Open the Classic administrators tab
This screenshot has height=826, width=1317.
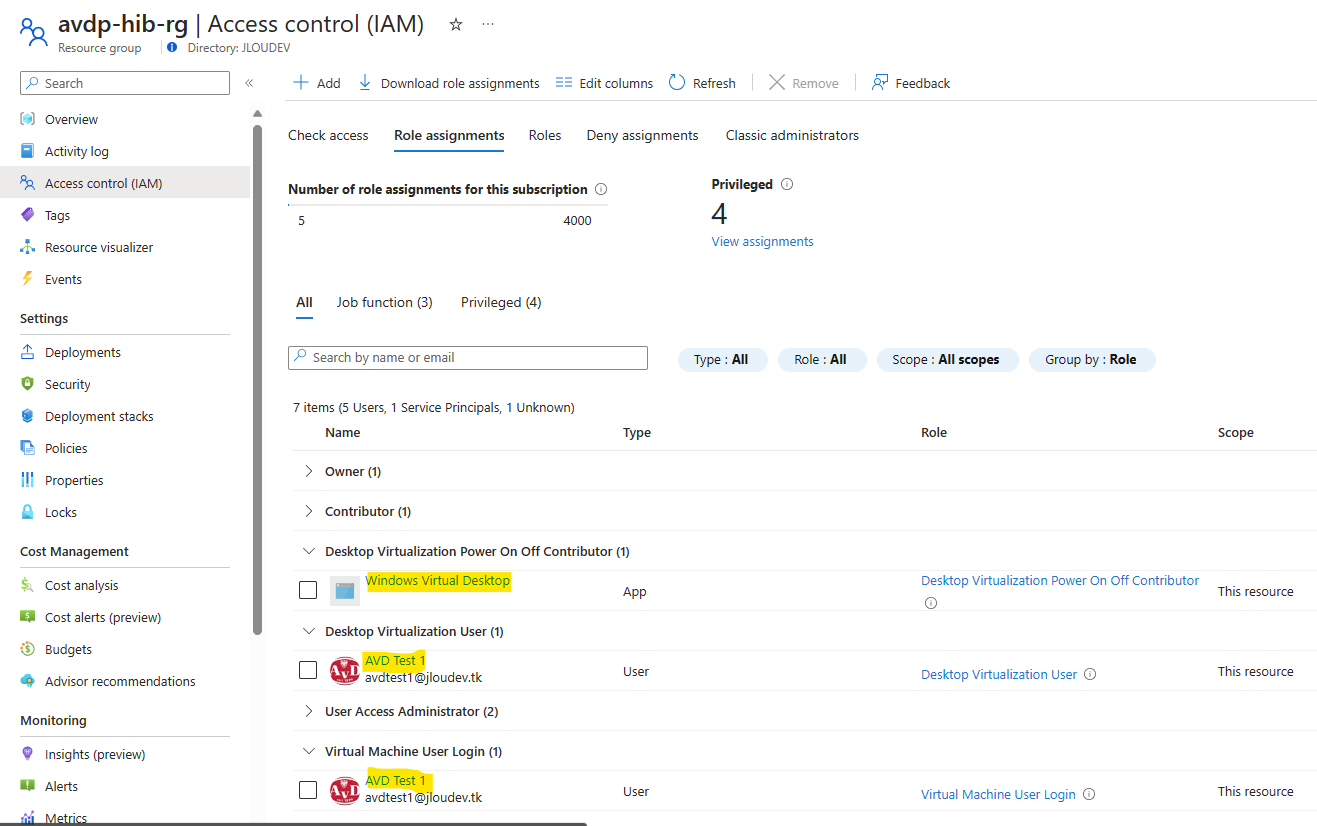pyautogui.click(x=792, y=135)
